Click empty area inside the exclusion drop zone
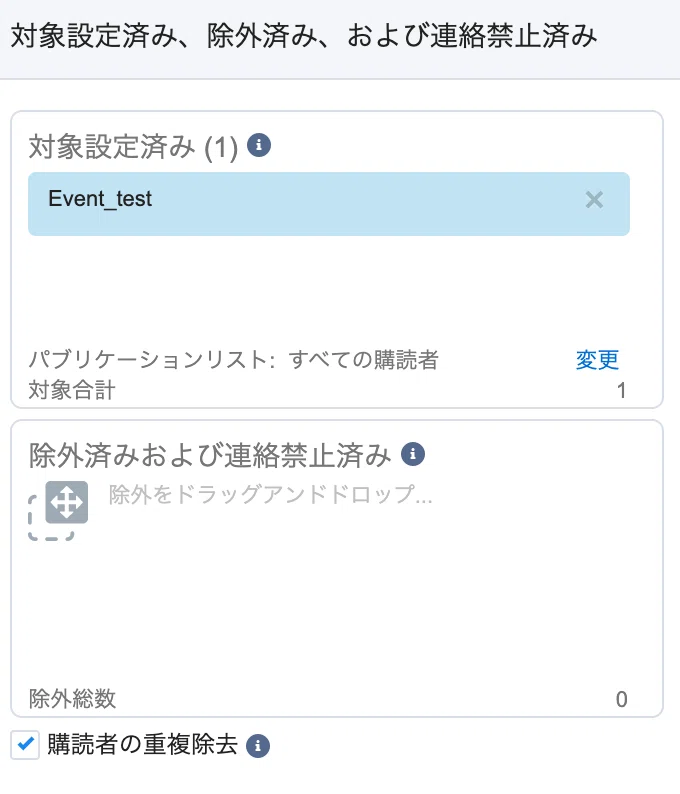This screenshot has height=794, width=680. click(337, 608)
